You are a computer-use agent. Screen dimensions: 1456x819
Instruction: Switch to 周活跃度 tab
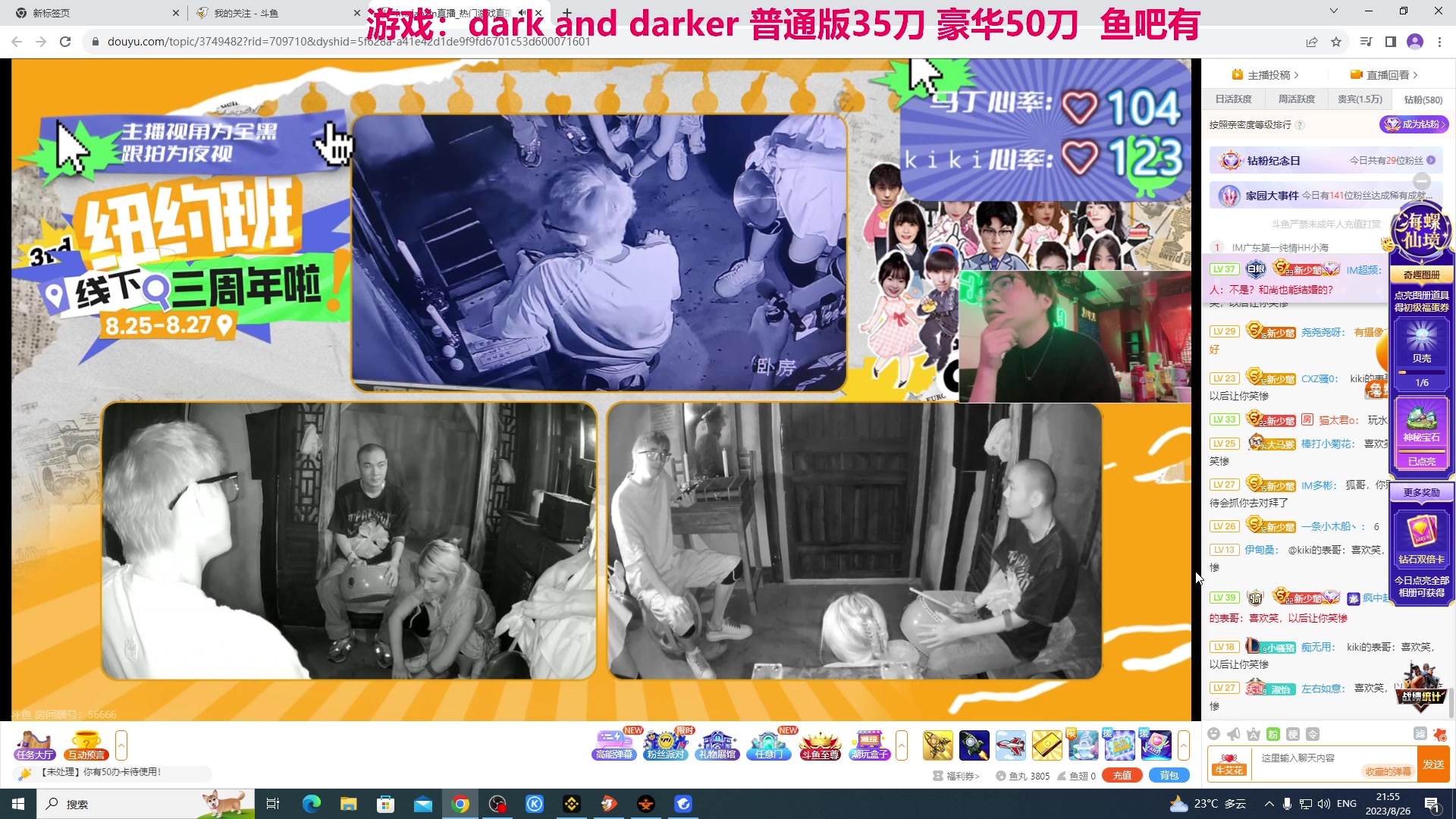tap(1297, 99)
